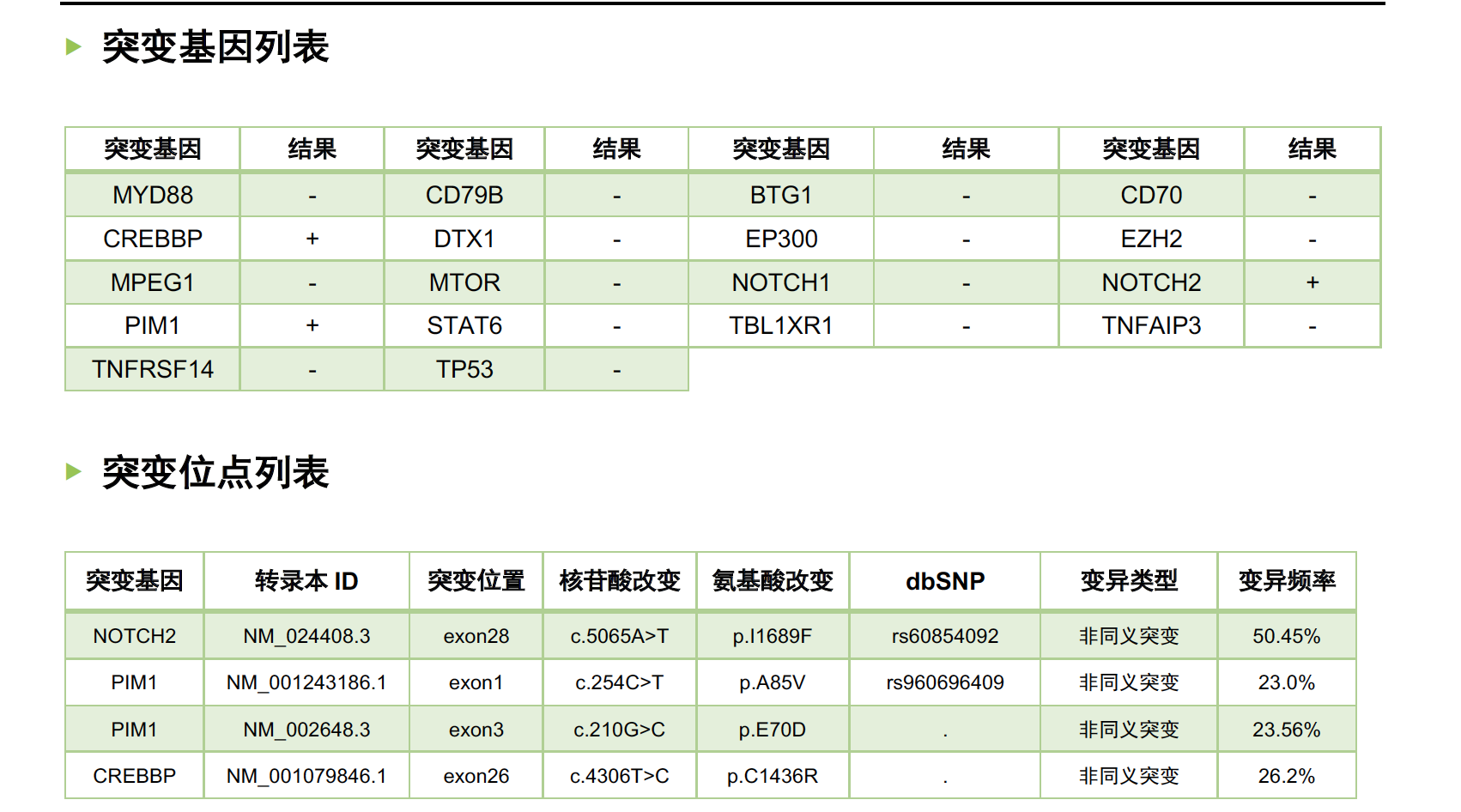This screenshot has width=1461, height=812.
Task: Click the MYD88 gene cell
Action: tap(153, 195)
